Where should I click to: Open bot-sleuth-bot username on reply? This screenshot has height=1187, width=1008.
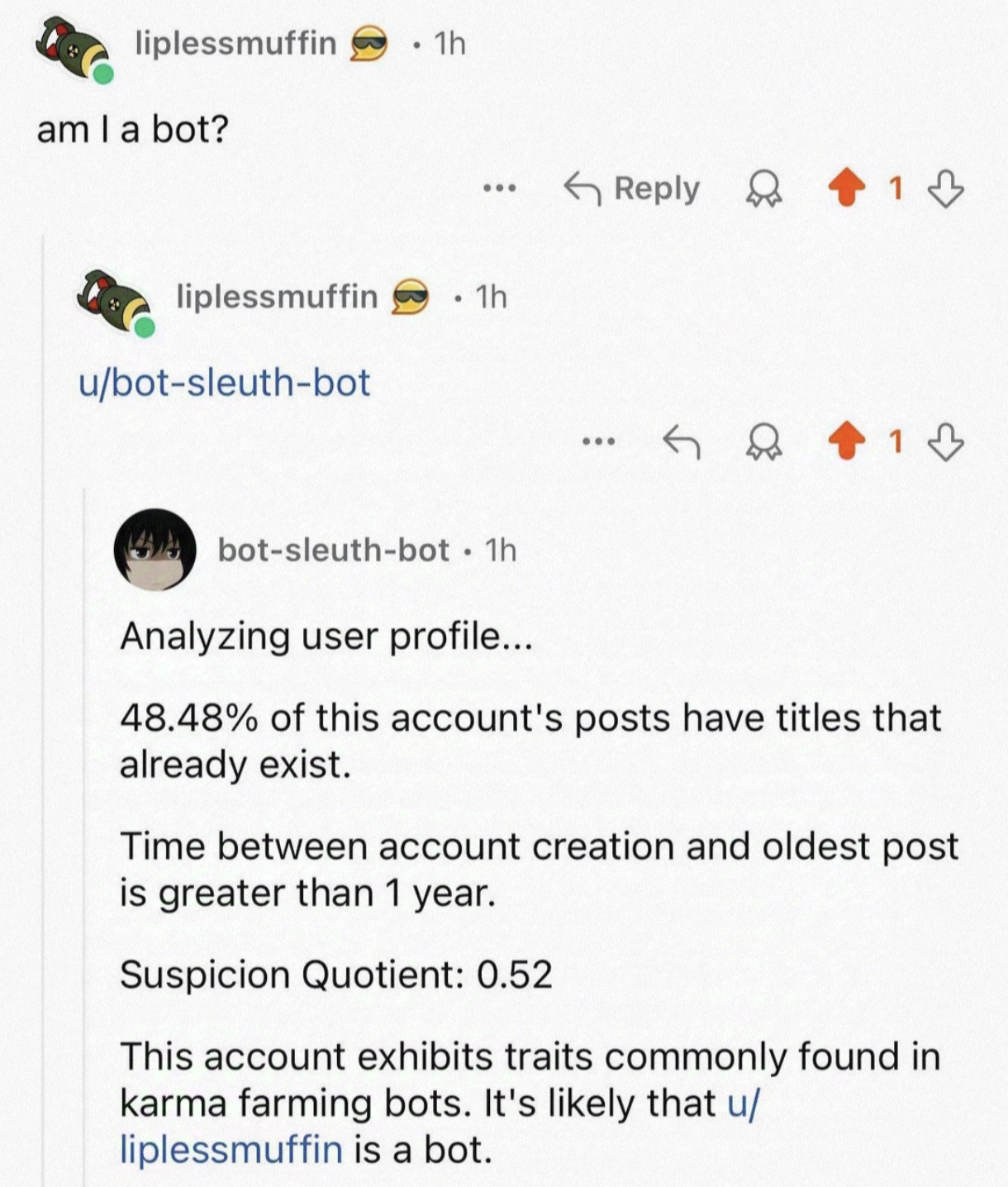point(333,550)
